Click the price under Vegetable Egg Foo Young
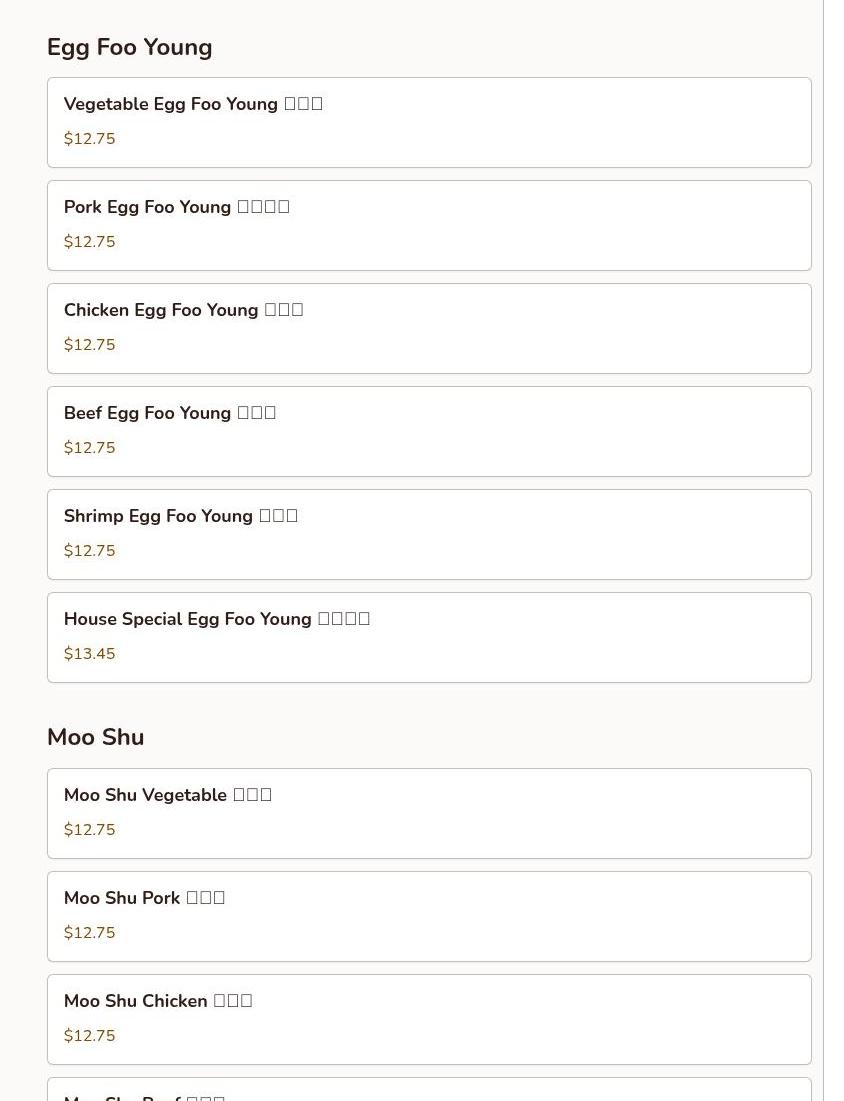 point(90,139)
